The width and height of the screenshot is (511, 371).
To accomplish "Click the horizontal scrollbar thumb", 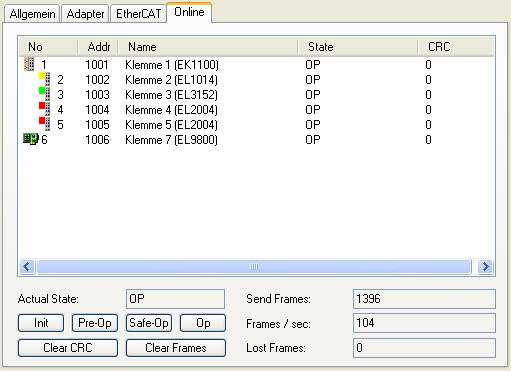I will coord(254,267).
